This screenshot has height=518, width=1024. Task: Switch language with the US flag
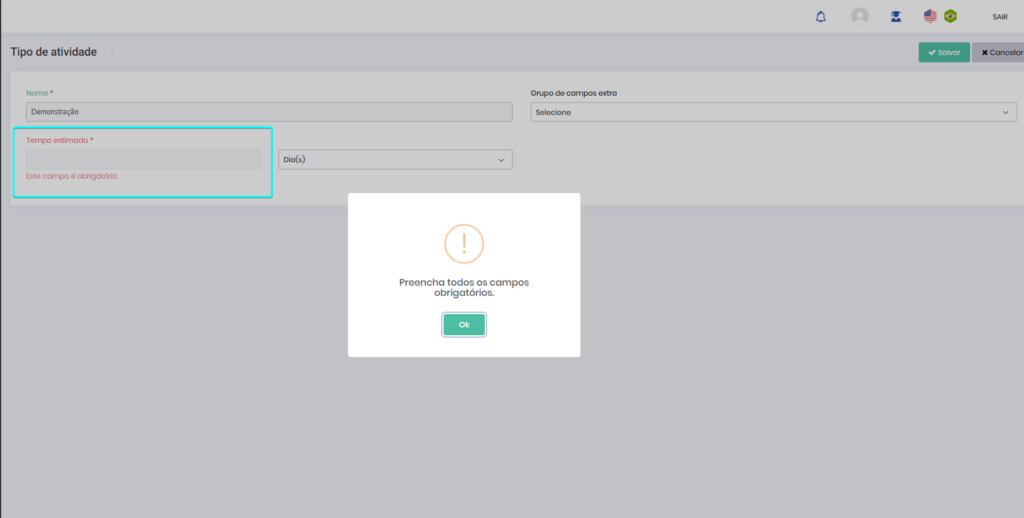[930, 16]
